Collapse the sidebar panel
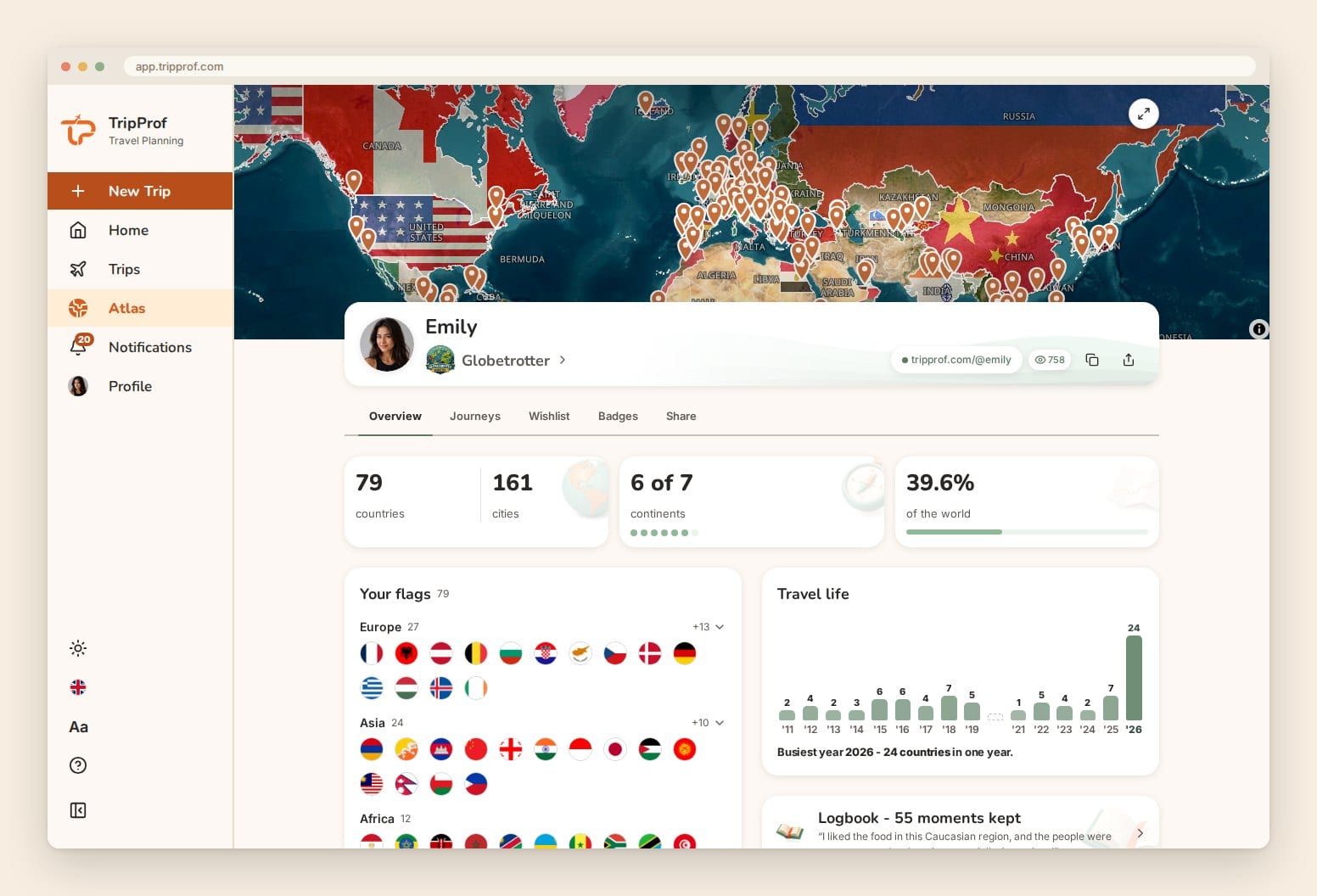The width and height of the screenshot is (1317, 896). point(78,810)
